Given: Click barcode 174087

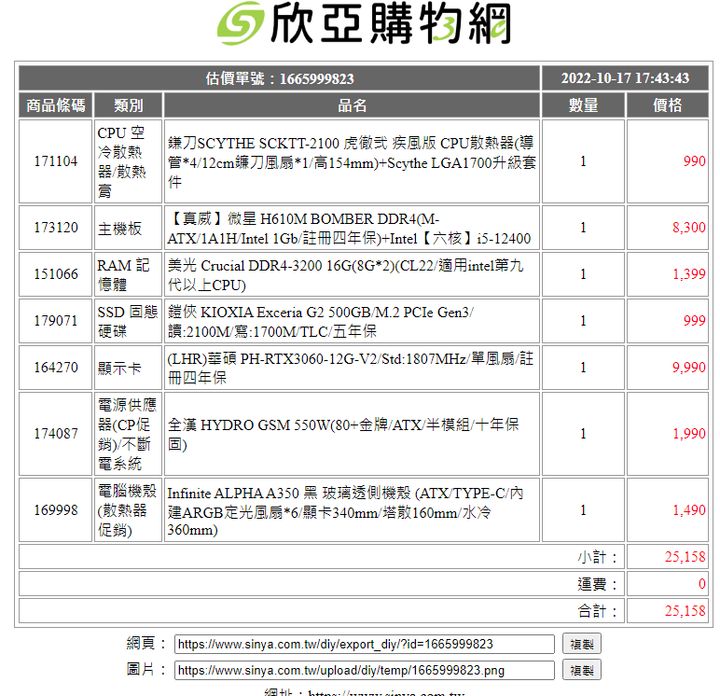Looking at the screenshot, I should pyautogui.click(x=56, y=434).
